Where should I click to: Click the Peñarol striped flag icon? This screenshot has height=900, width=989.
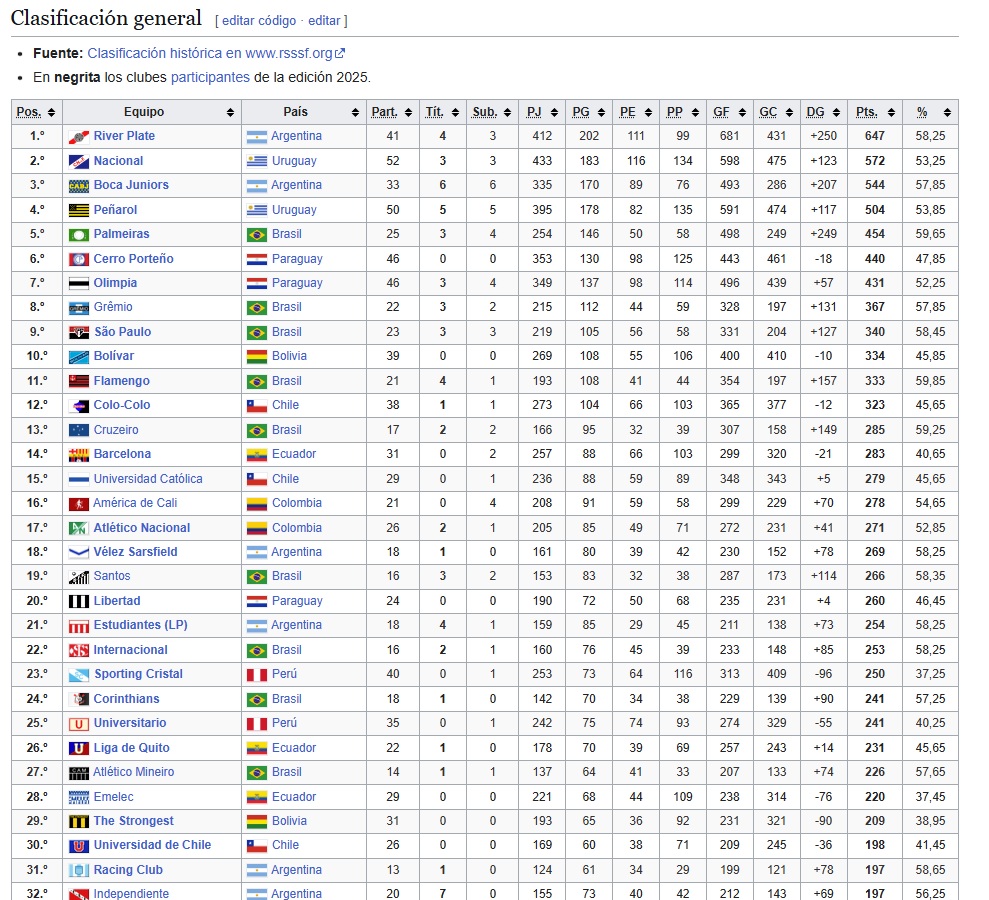[x=78, y=210]
